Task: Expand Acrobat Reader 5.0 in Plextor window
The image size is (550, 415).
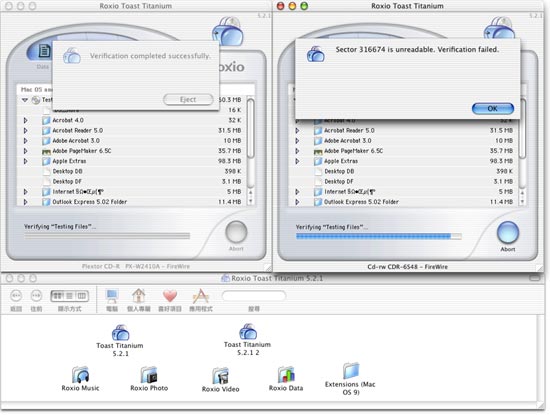Action: (26, 130)
